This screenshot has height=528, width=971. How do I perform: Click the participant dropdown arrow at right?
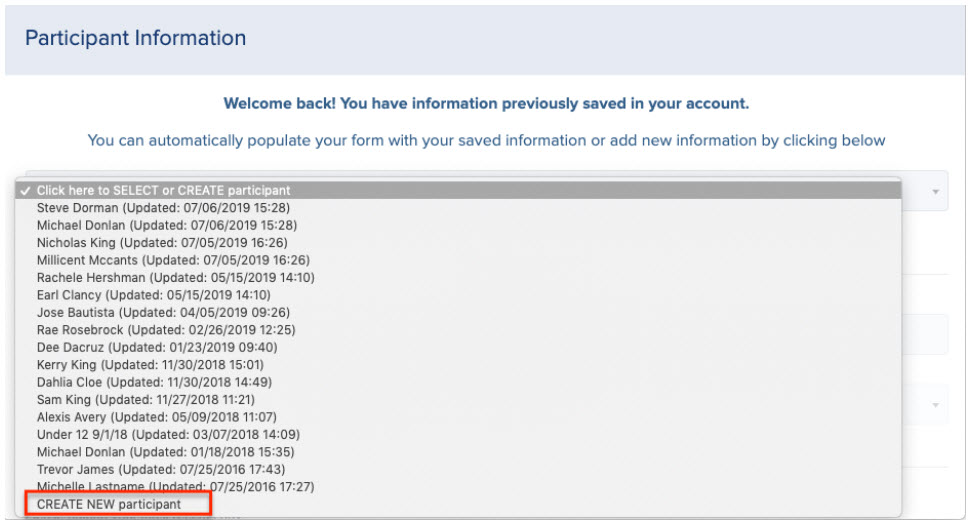(936, 192)
